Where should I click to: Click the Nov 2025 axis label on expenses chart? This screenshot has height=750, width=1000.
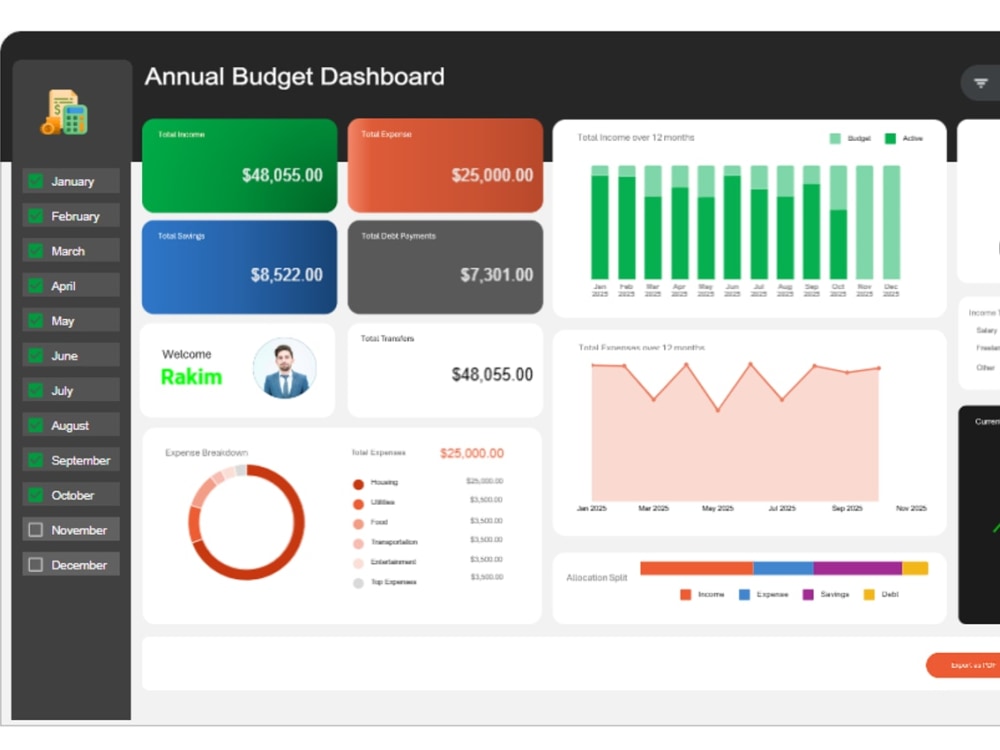[x=911, y=508]
